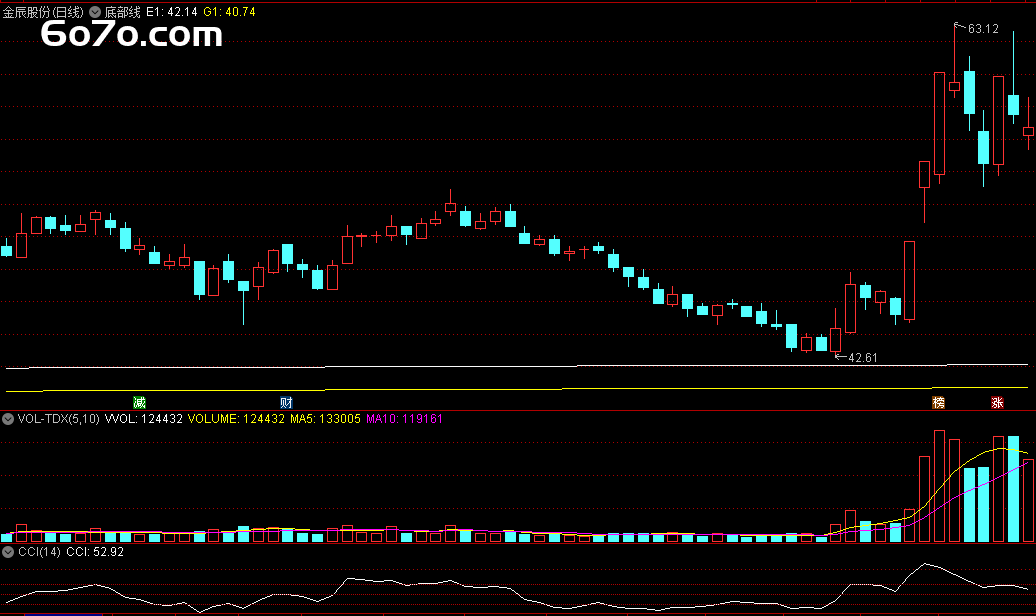Open the 榜 ranking list marker
Screen dimensions: 1036x616
[x=938, y=403]
